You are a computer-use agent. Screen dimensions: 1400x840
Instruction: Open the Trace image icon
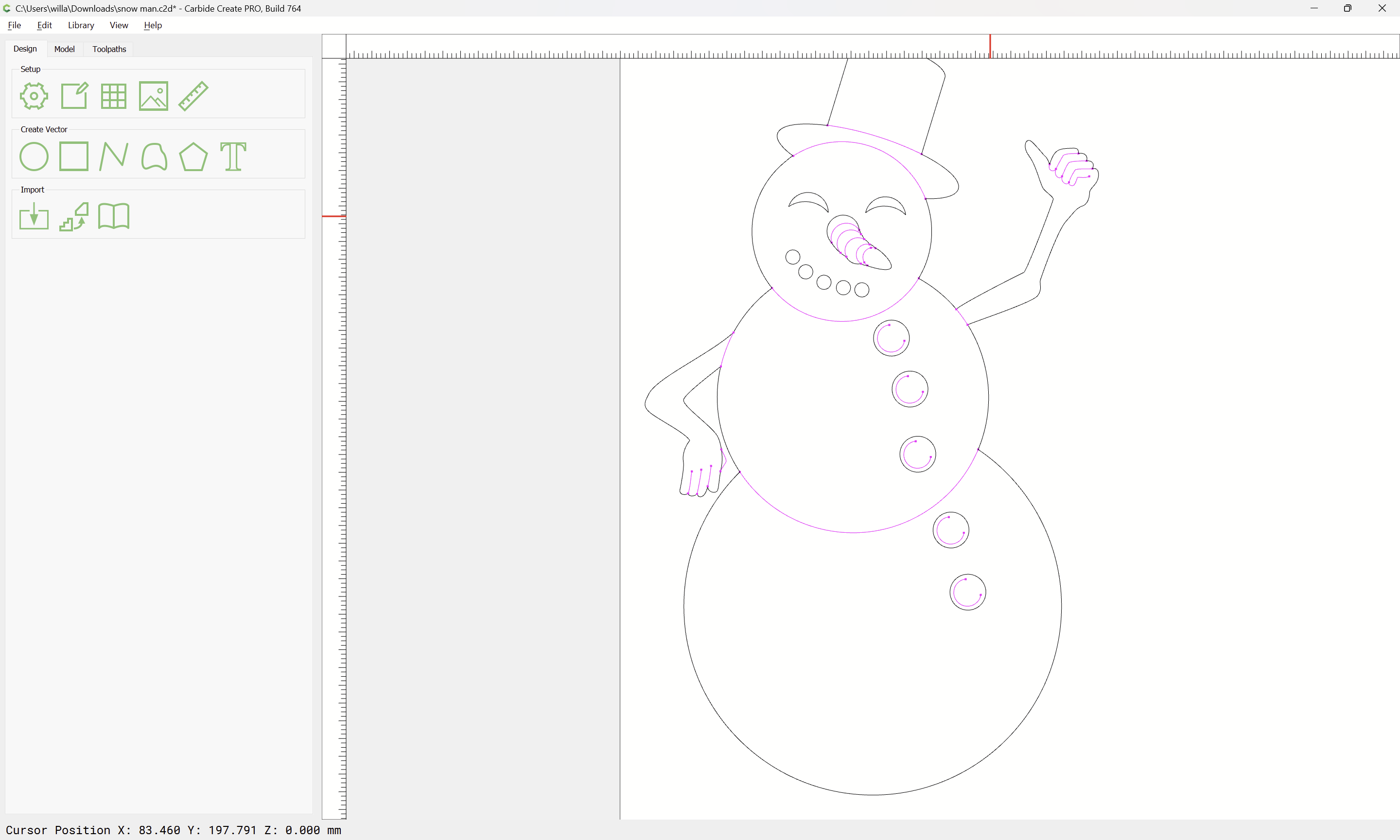(x=74, y=216)
